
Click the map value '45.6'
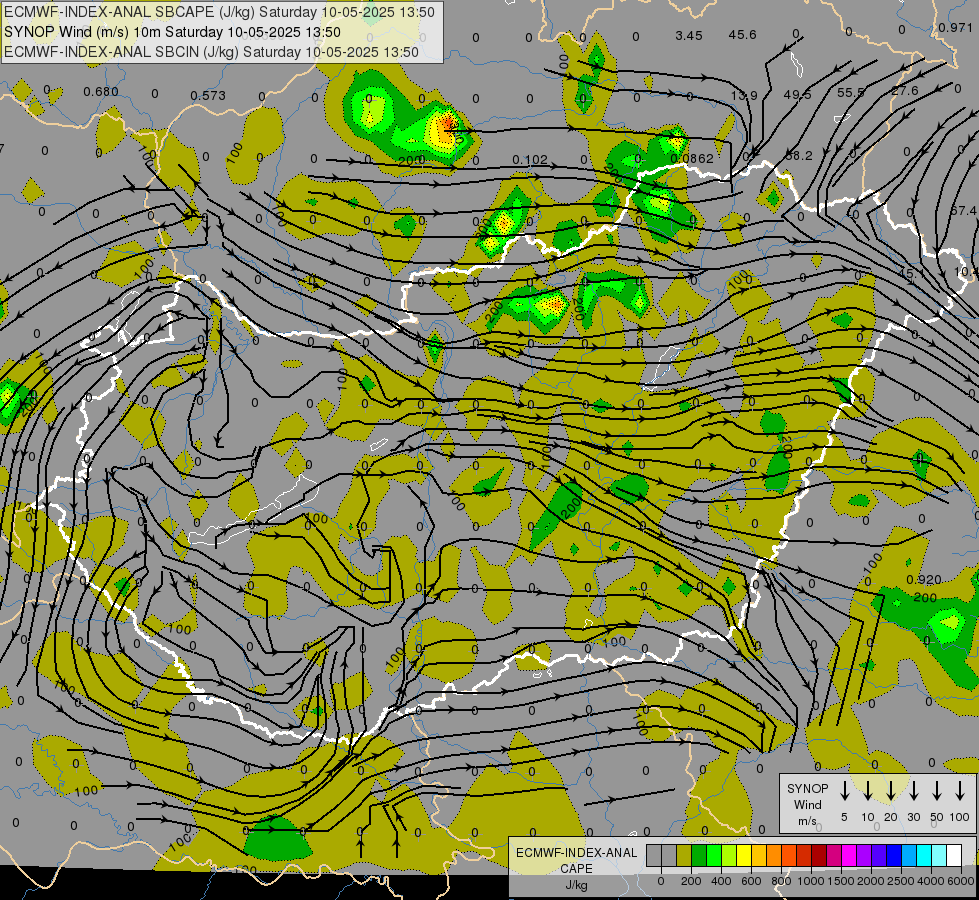point(742,34)
